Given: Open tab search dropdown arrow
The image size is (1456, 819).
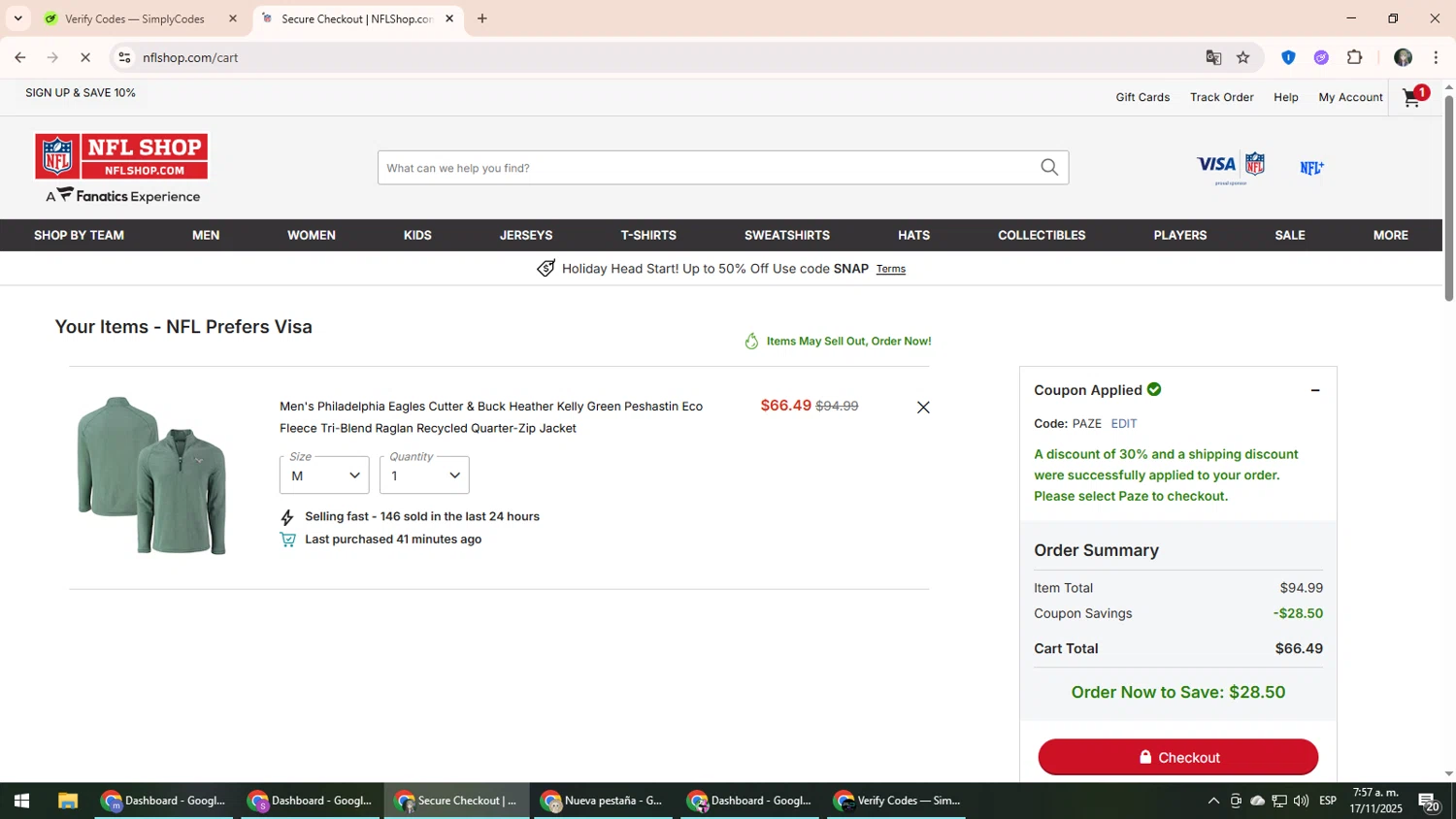Looking at the screenshot, I should [17, 18].
